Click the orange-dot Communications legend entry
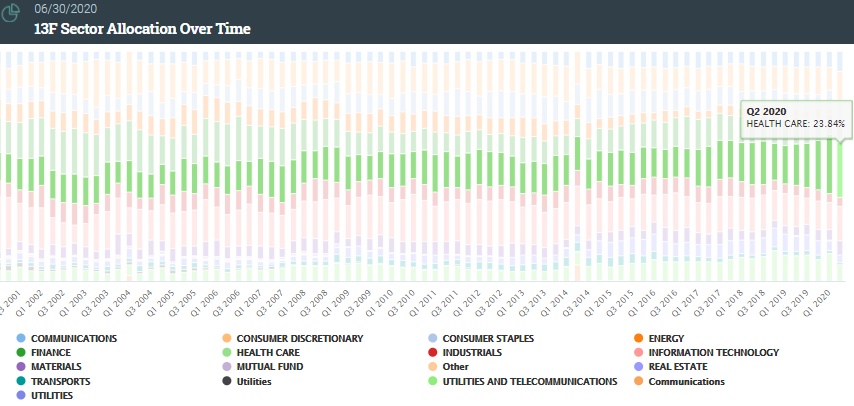This screenshot has height=406, width=854. point(684,382)
